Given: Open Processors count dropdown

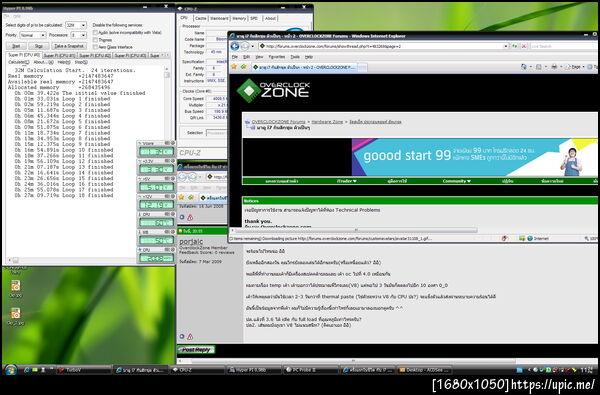Looking at the screenshot, I should point(78,35).
